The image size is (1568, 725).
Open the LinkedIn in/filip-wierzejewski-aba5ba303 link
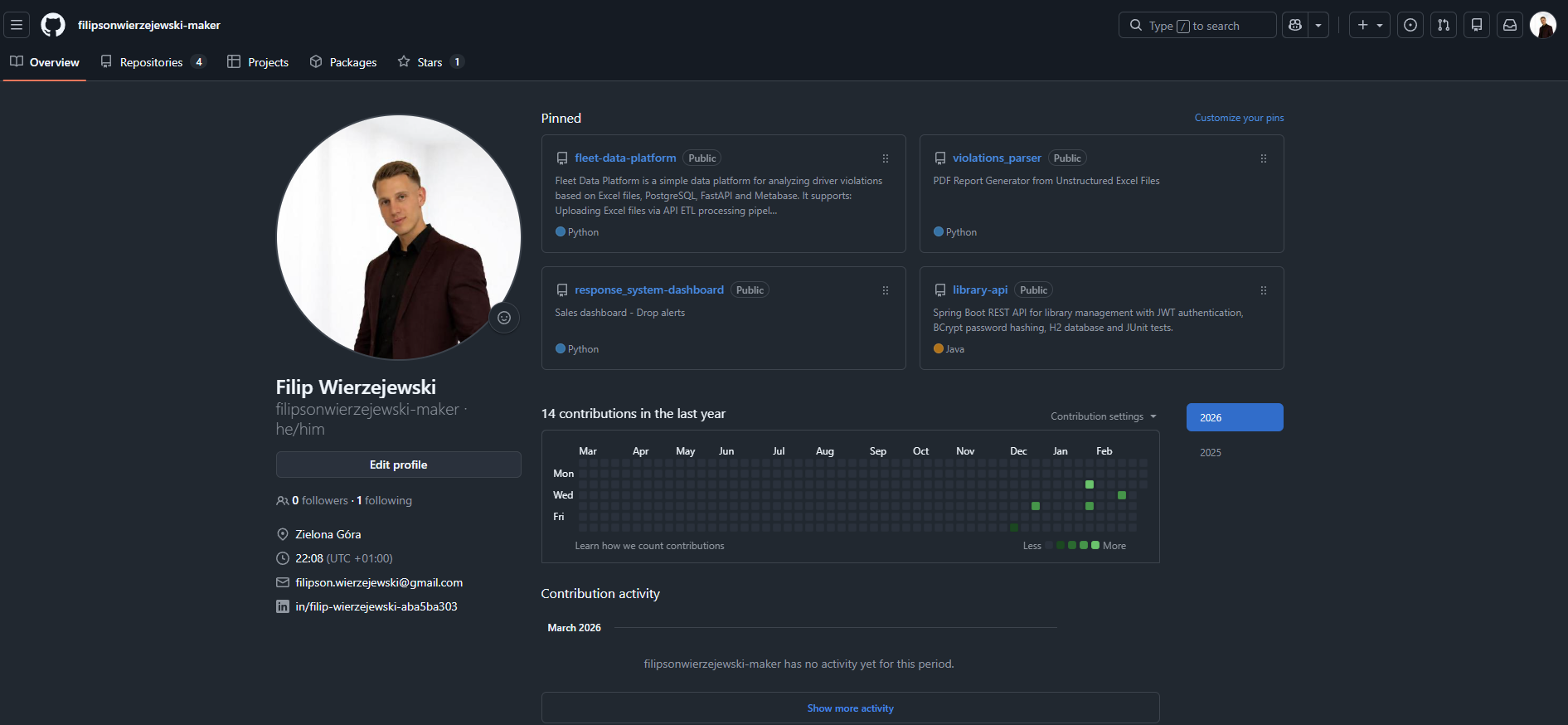pyautogui.click(x=376, y=606)
